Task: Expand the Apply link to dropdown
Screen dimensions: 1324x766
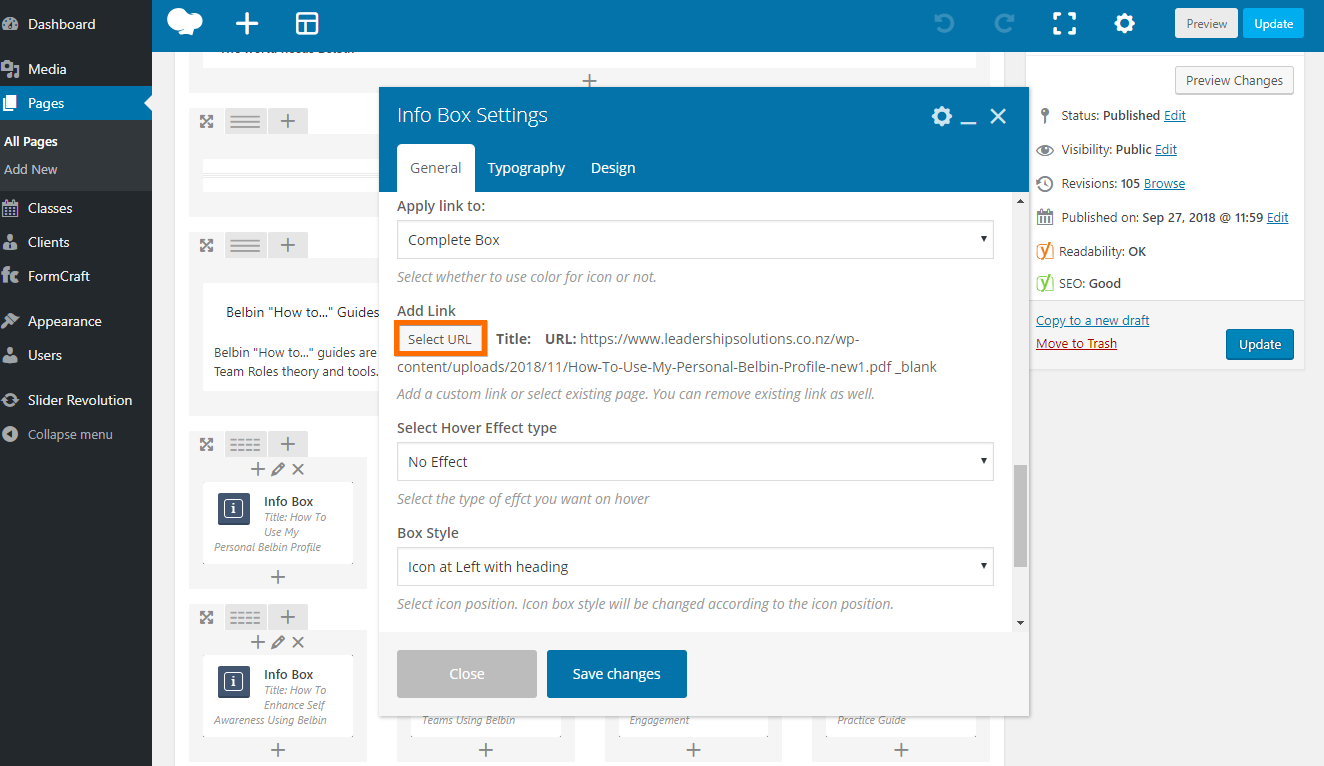Action: [x=695, y=240]
